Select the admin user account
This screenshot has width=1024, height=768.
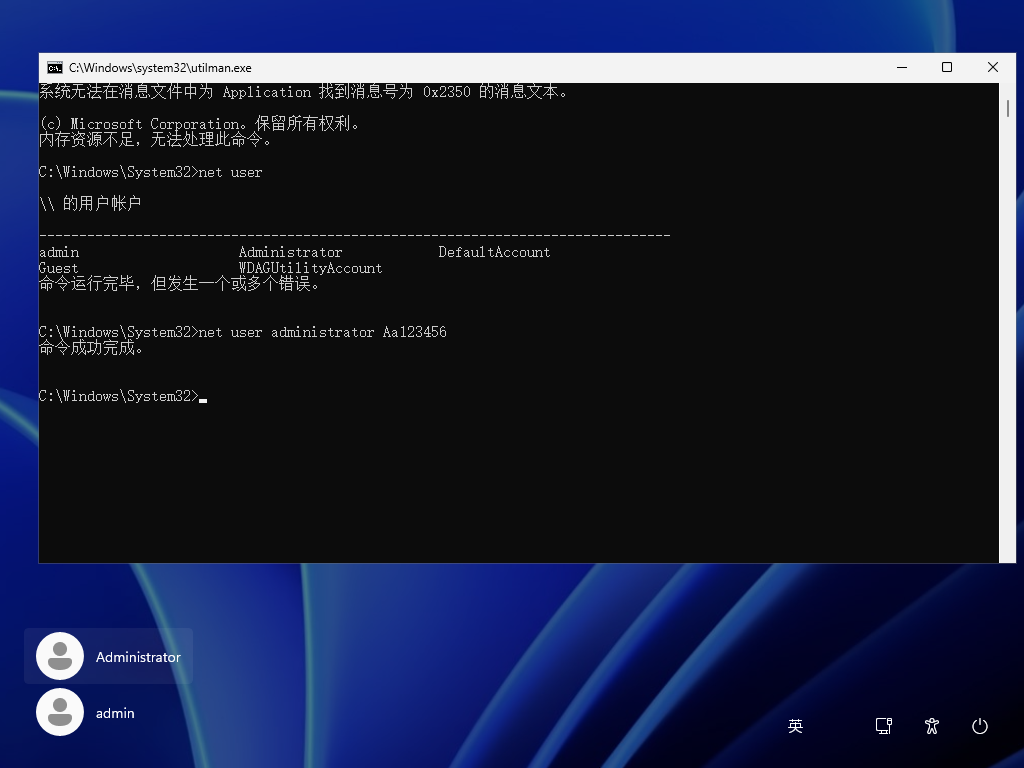point(108,712)
